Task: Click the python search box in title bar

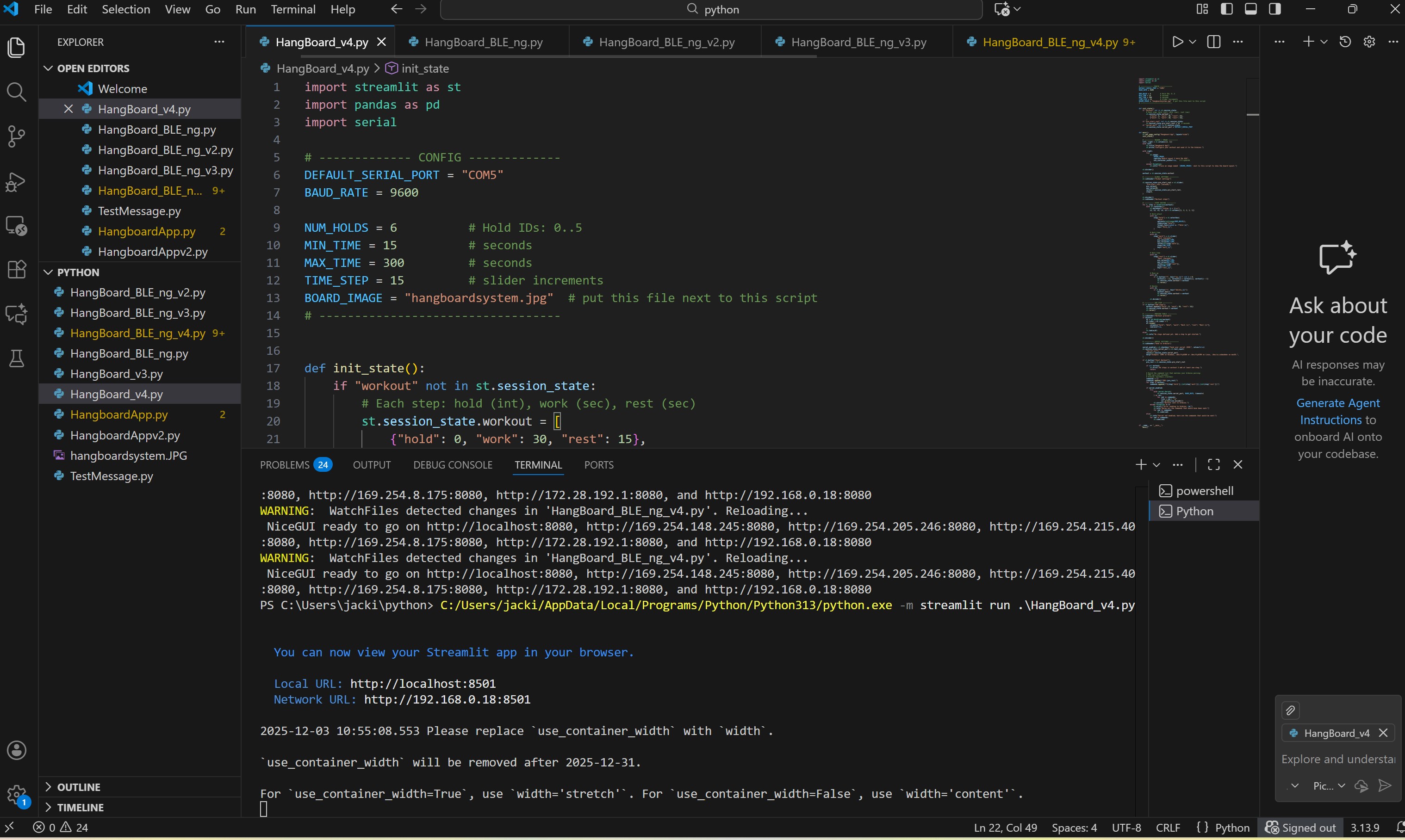Action: click(711, 9)
